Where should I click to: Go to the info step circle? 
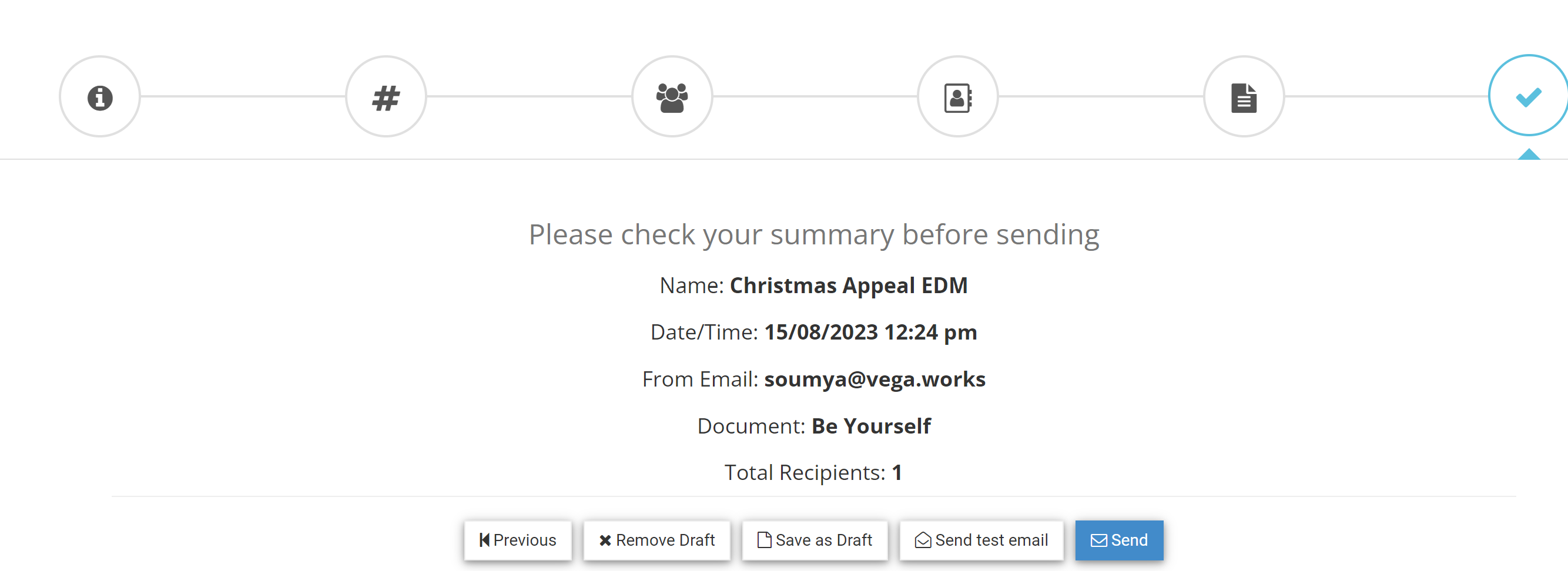(100, 97)
